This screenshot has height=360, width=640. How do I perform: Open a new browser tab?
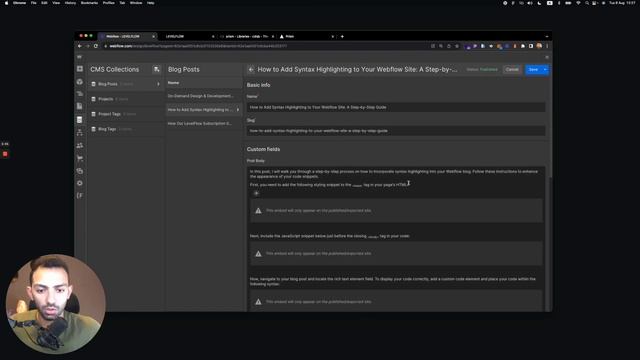pos(342,36)
